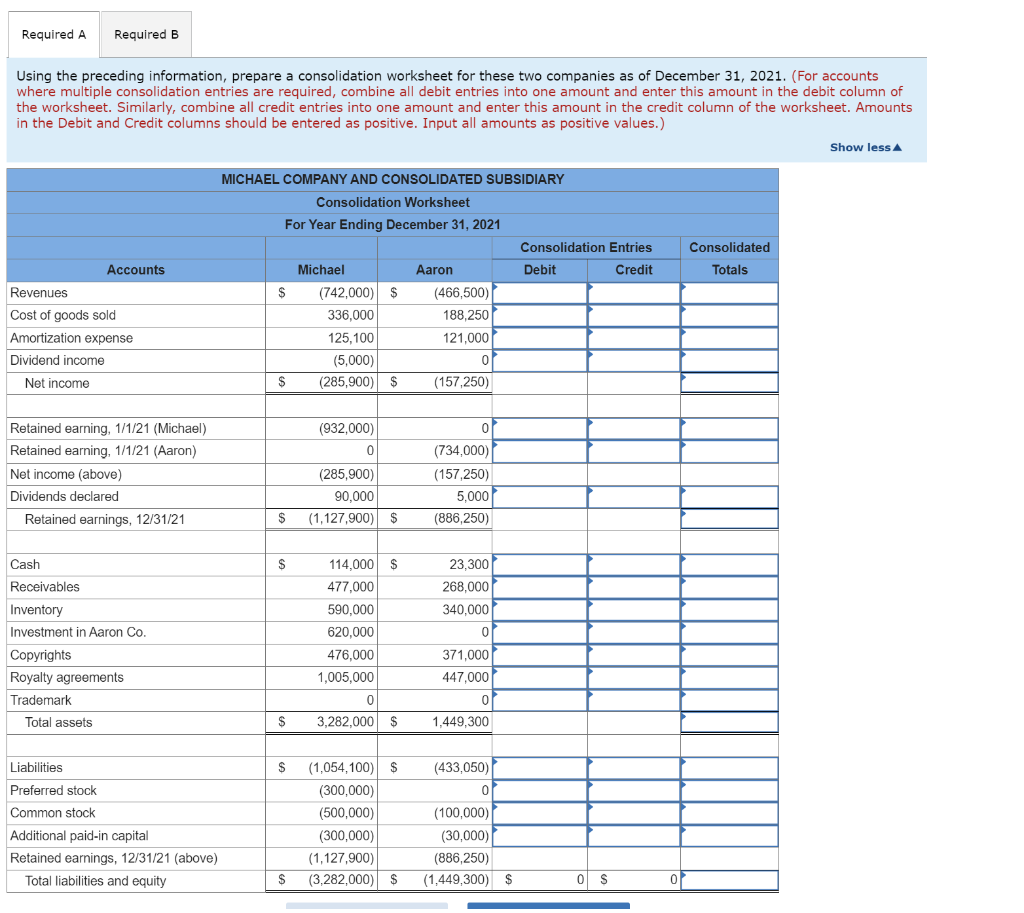
Task: Select Cost of goods sold debit field
Action: tap(539, 316)
